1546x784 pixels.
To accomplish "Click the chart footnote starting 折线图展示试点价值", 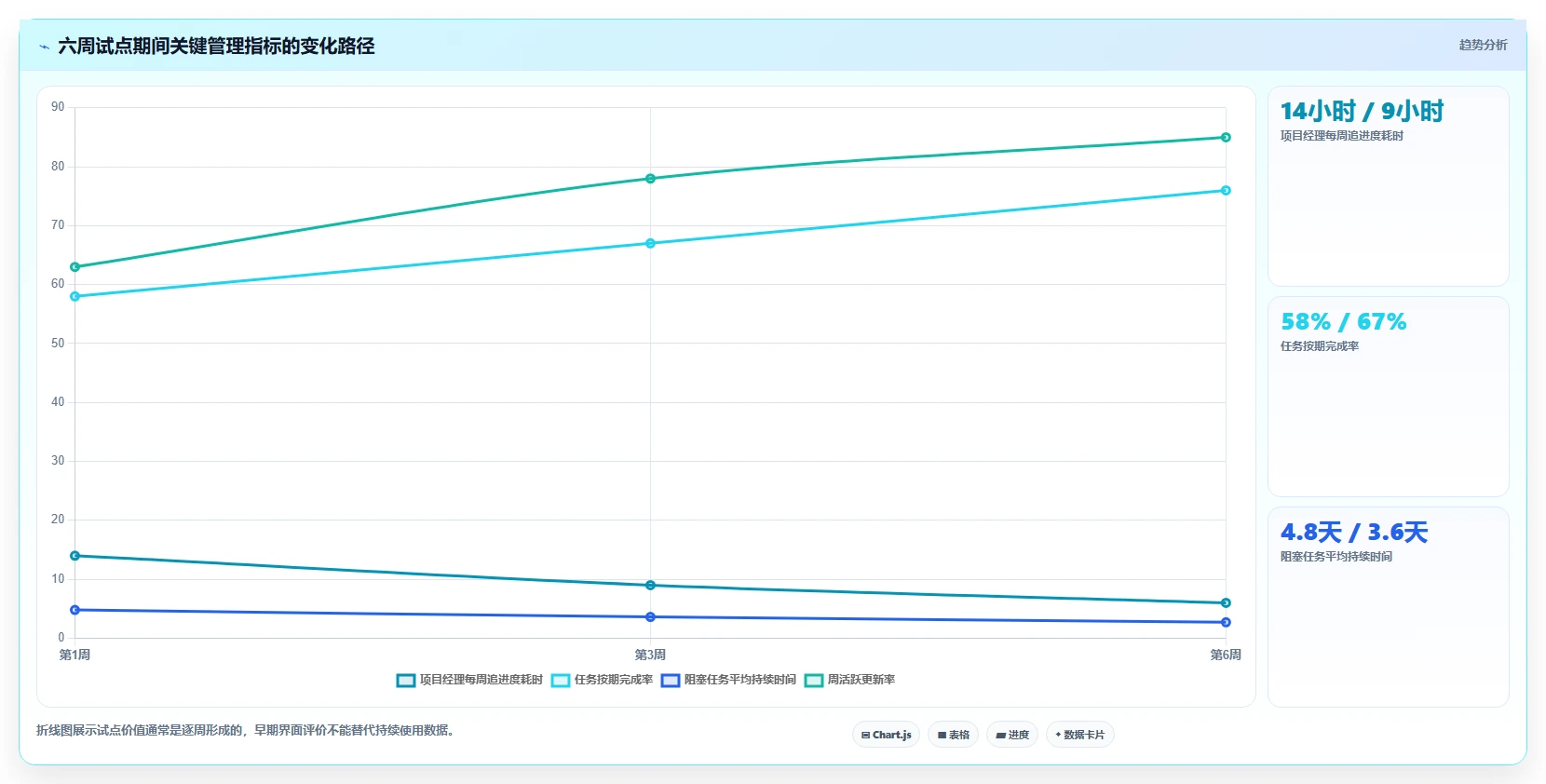I will (x=247, y=730).
